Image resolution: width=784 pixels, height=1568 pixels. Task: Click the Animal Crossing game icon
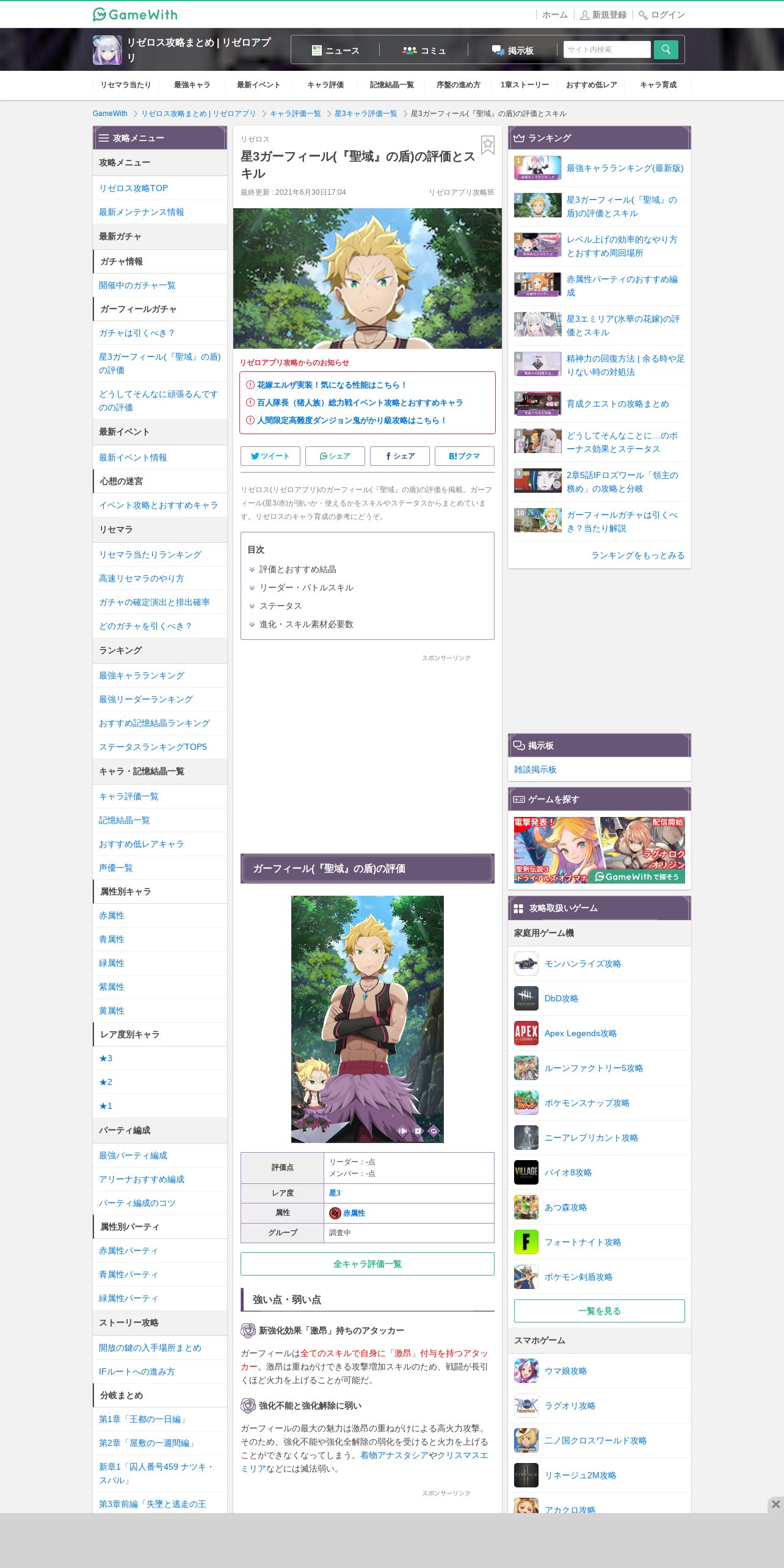tap(526, 1207)
